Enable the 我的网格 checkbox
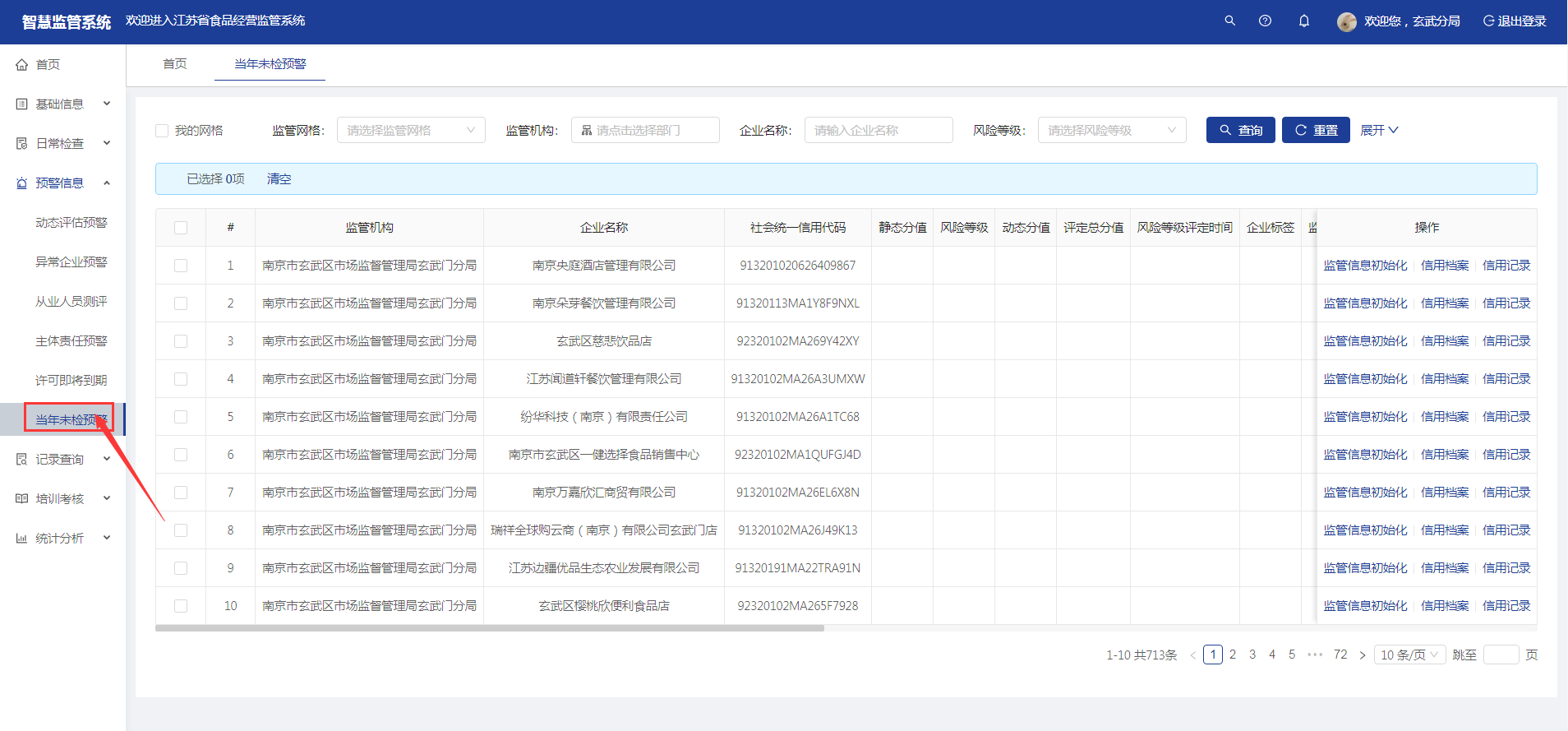Image resolution: width=1568 pixels, height=731 pixels. point(162,131)
